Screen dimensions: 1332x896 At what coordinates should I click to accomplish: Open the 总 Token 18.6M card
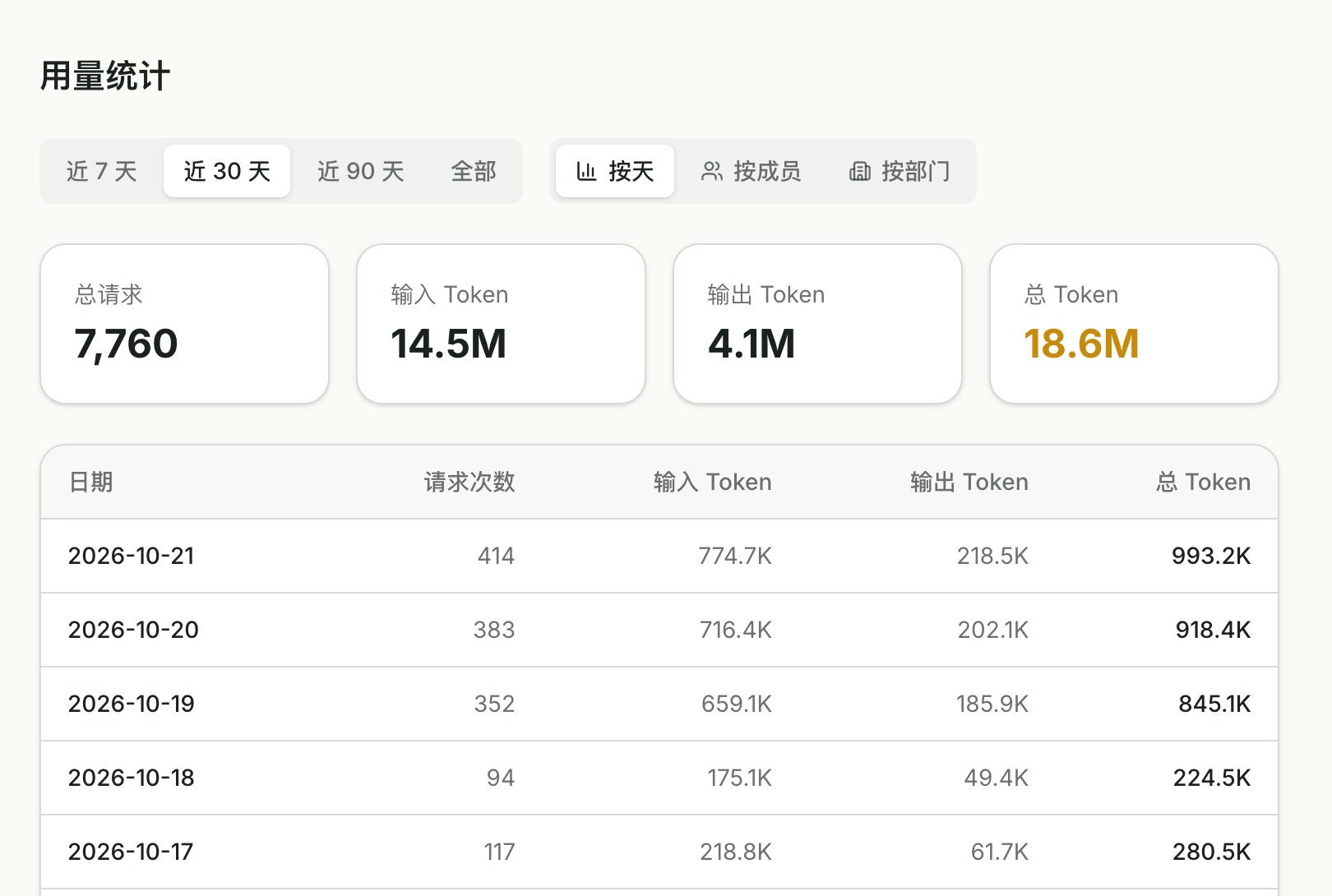tap(1135, 324)
